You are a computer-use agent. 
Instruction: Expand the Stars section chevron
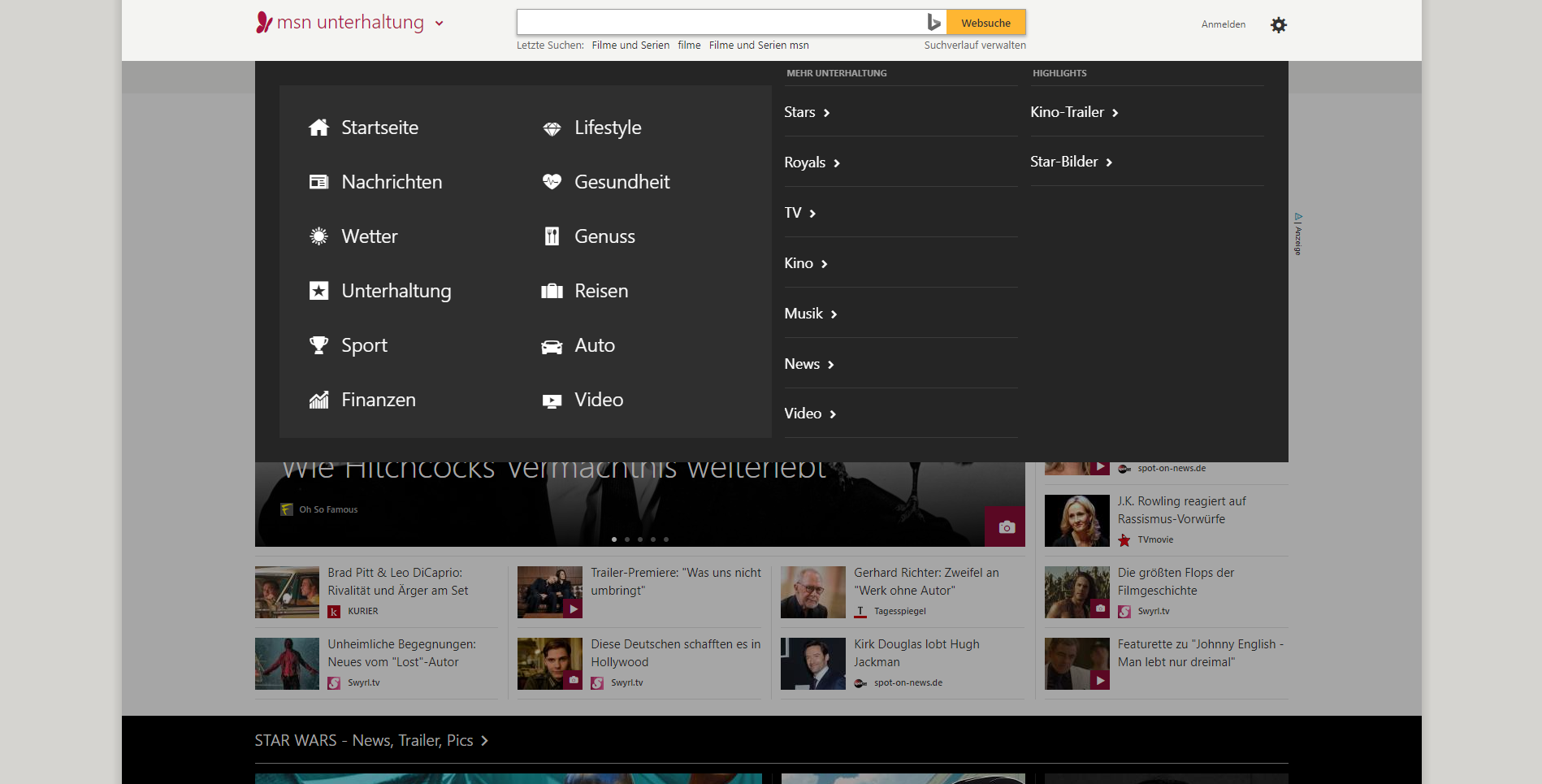827,114
